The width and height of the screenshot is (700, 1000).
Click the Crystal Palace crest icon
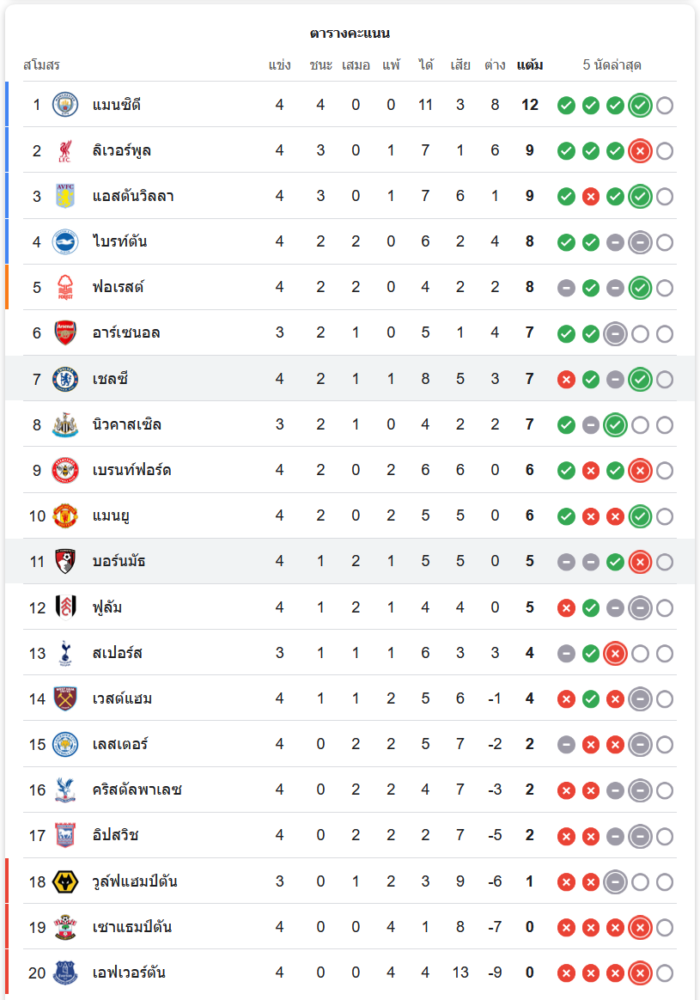[x=65, y=790]
